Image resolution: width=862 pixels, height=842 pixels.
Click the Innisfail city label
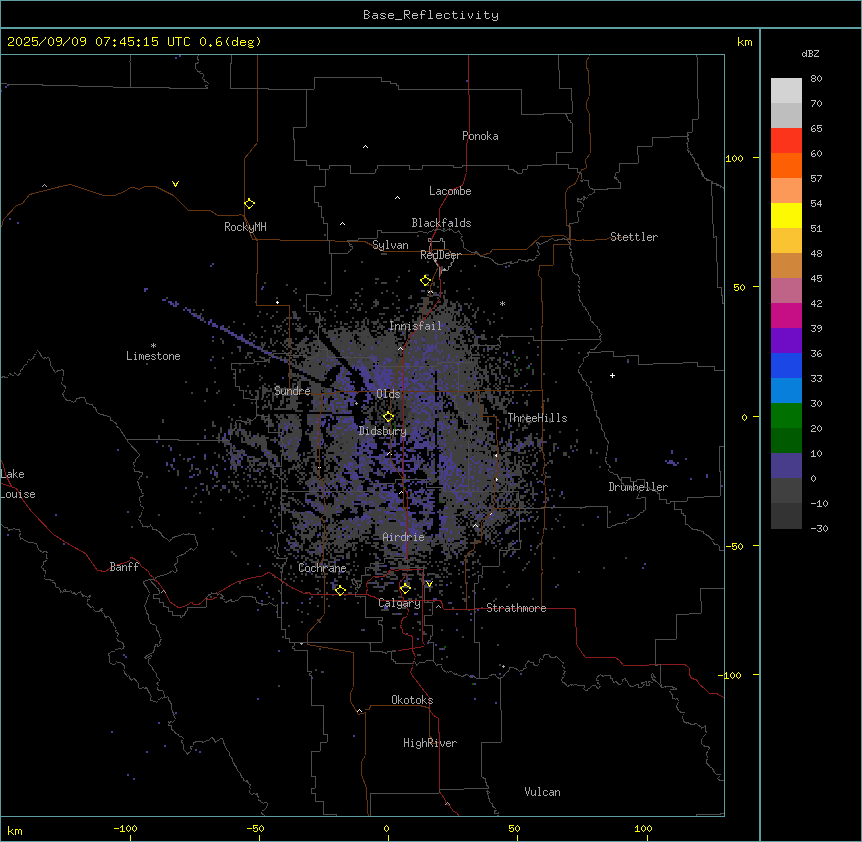[x=415, y=326]
